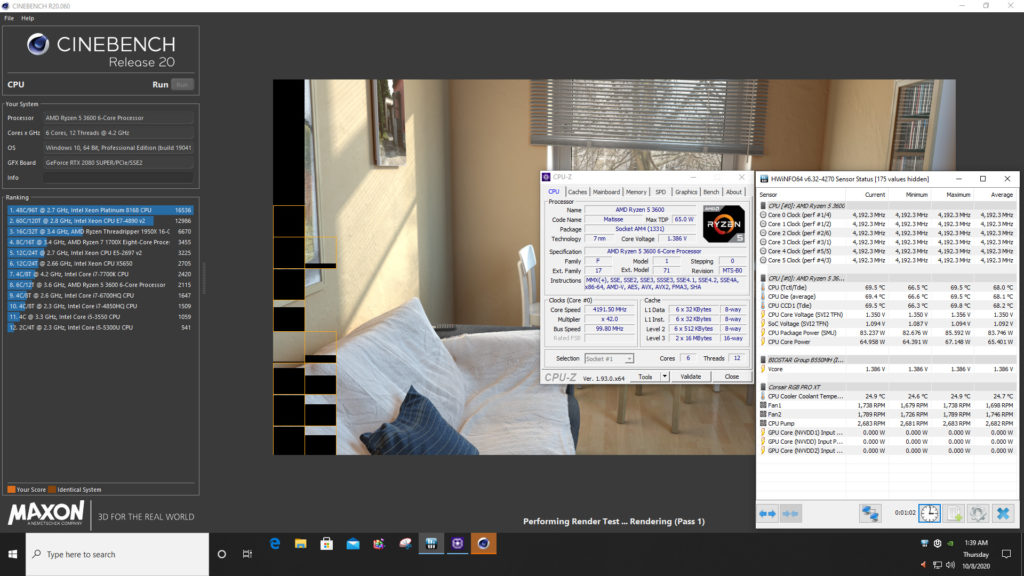1024x576 pixels.
Task: Start sensor logging with the sheet-plus icon
Action: 954,514
